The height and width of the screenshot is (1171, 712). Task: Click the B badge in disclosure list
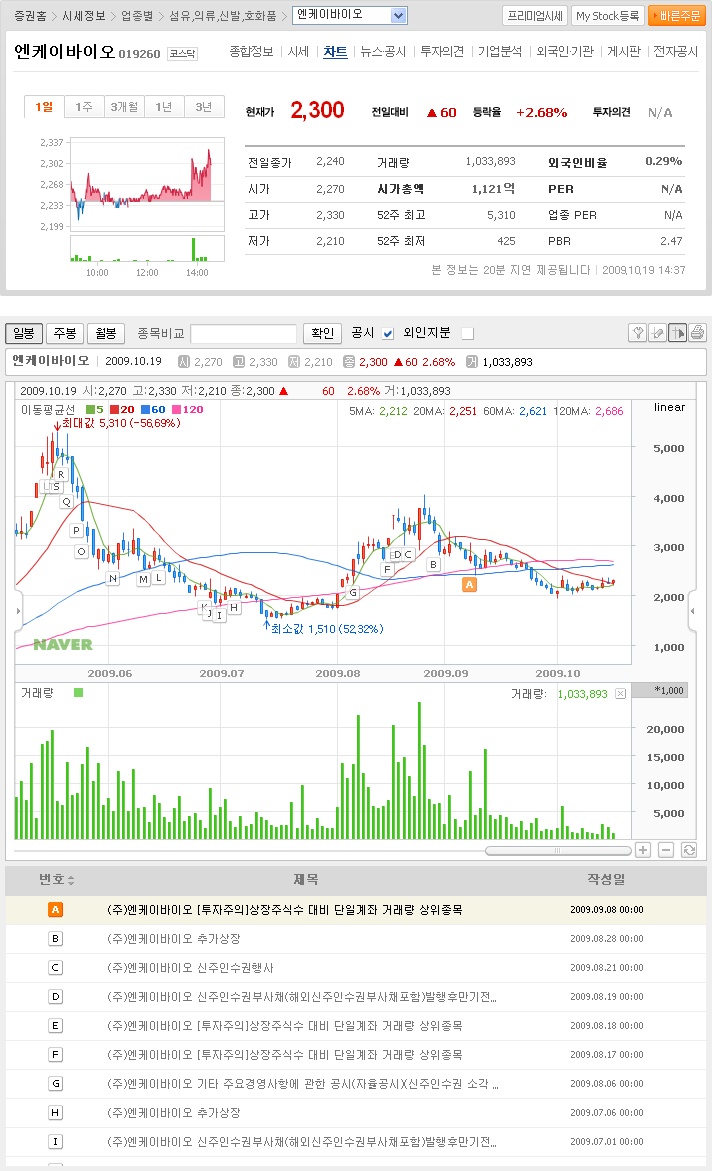coord(55,939)
